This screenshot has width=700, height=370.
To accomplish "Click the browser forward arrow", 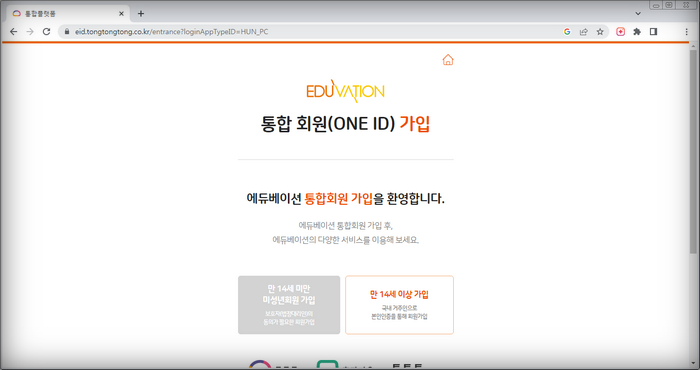I will coord(30,32).
